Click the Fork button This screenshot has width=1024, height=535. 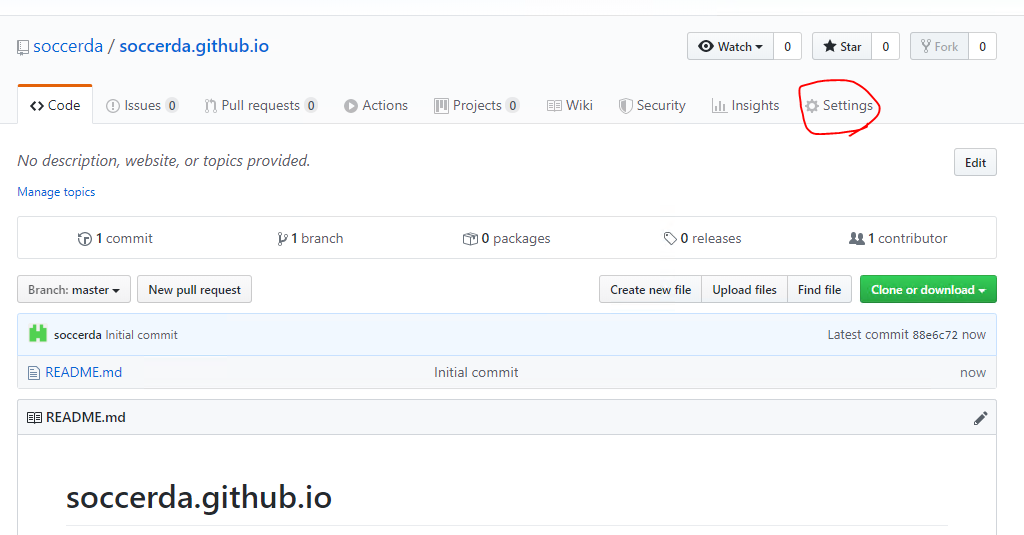(939, 46)
